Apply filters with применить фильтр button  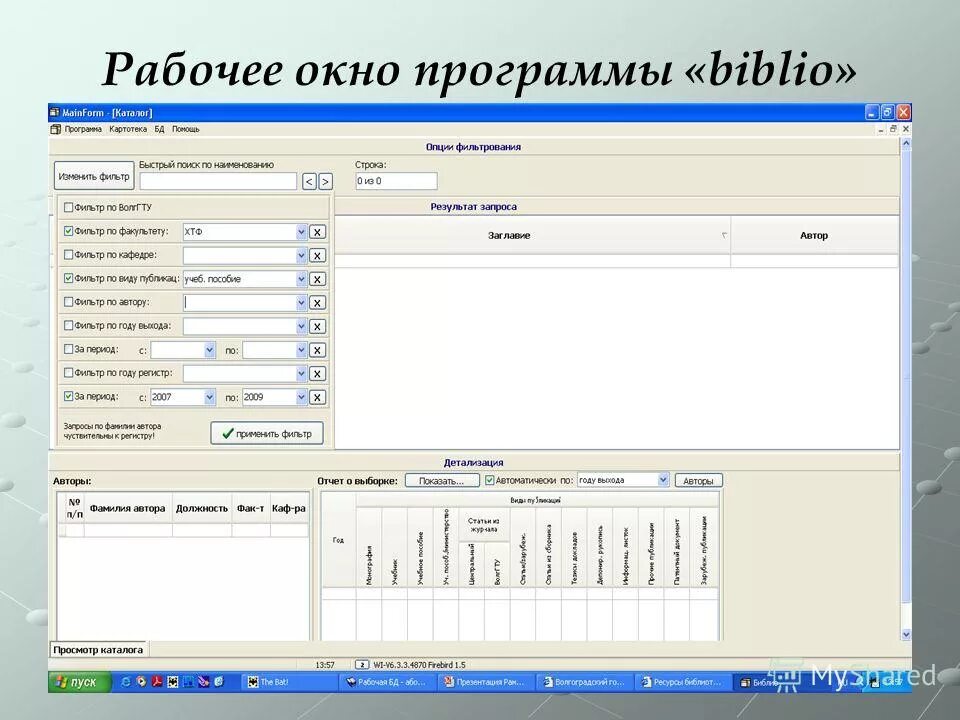(x=266, y=433)
